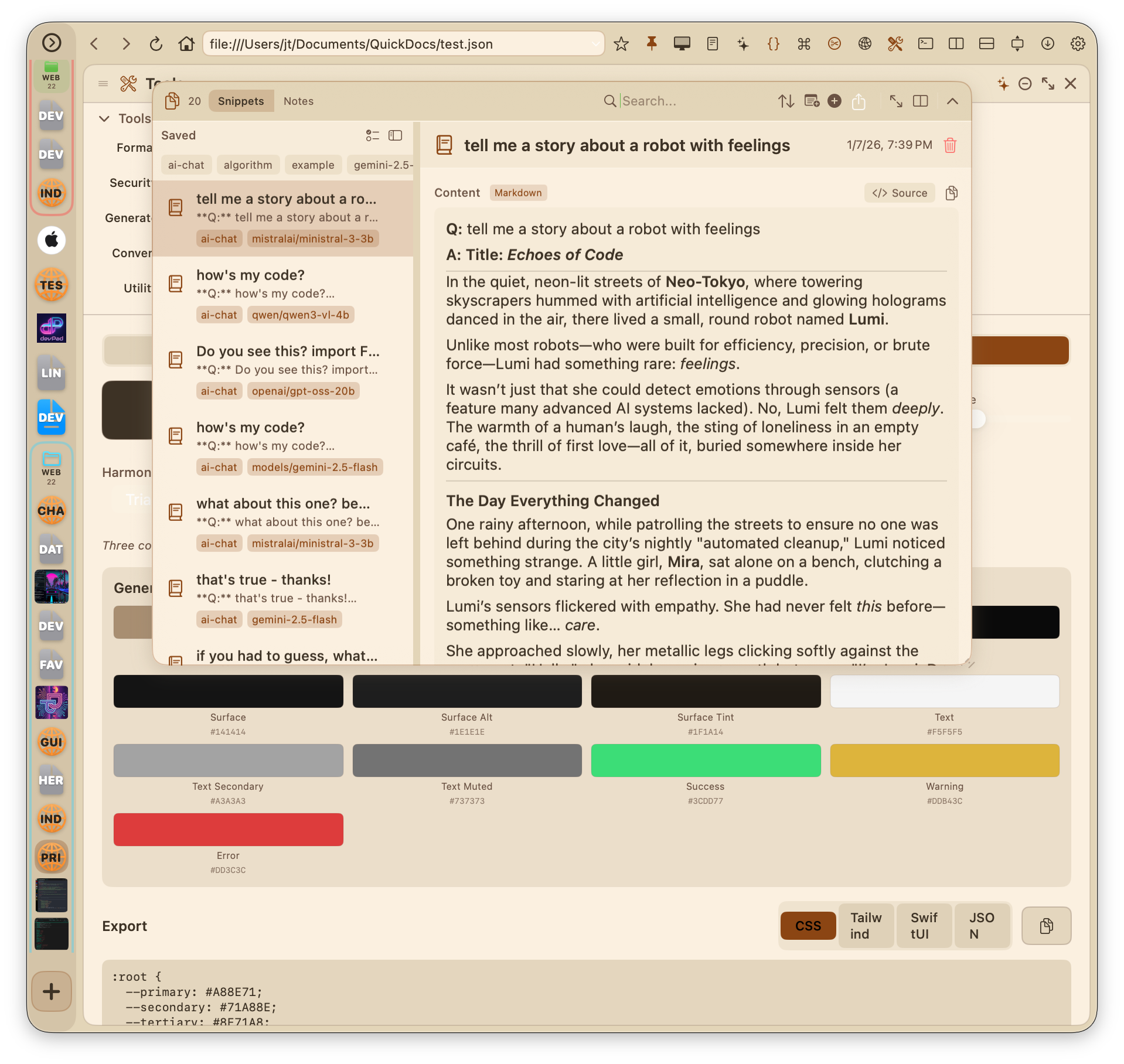Open the gemini-2.5-flash tag on thanks snippet
This screenshot has width=1124, height=1064.
coord(294,619)
